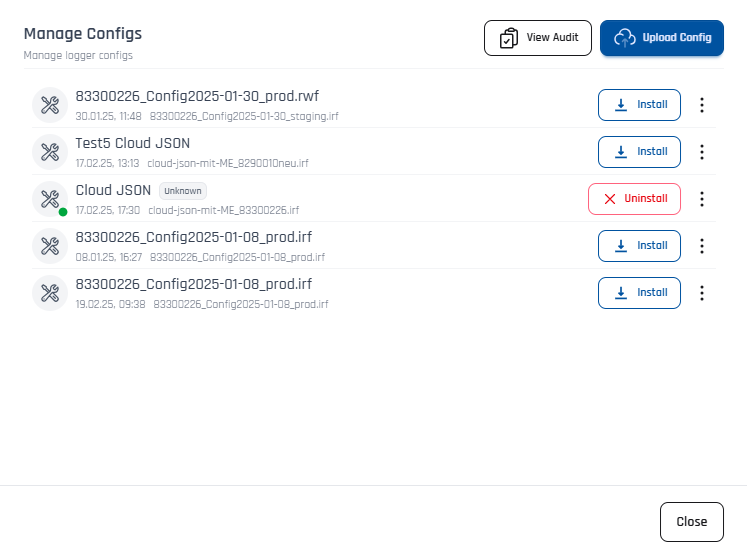747x549 pixels.
Task: Install the config uploaded 19.02.25, 09:38
Action: pos(639,293)
